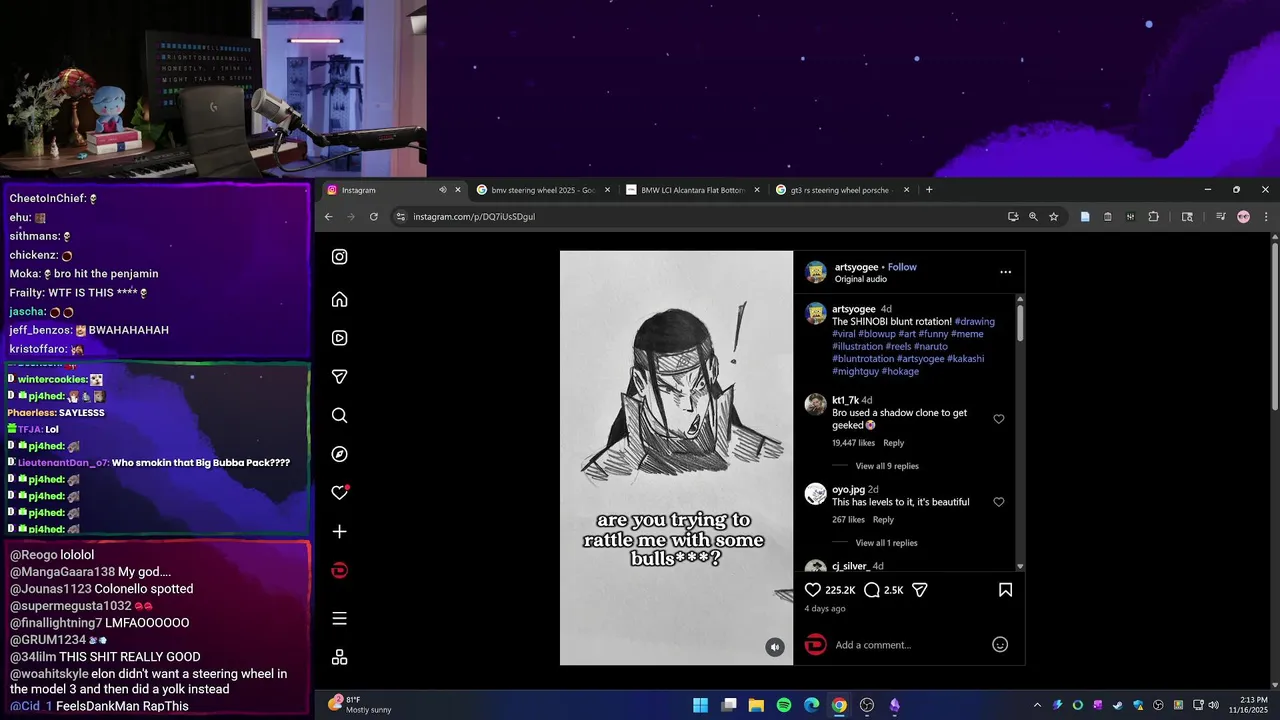The width and height of the screenshot is (1280, 720).
Task: Bookmark this page with the star icon
Action: coord(1054,217)
